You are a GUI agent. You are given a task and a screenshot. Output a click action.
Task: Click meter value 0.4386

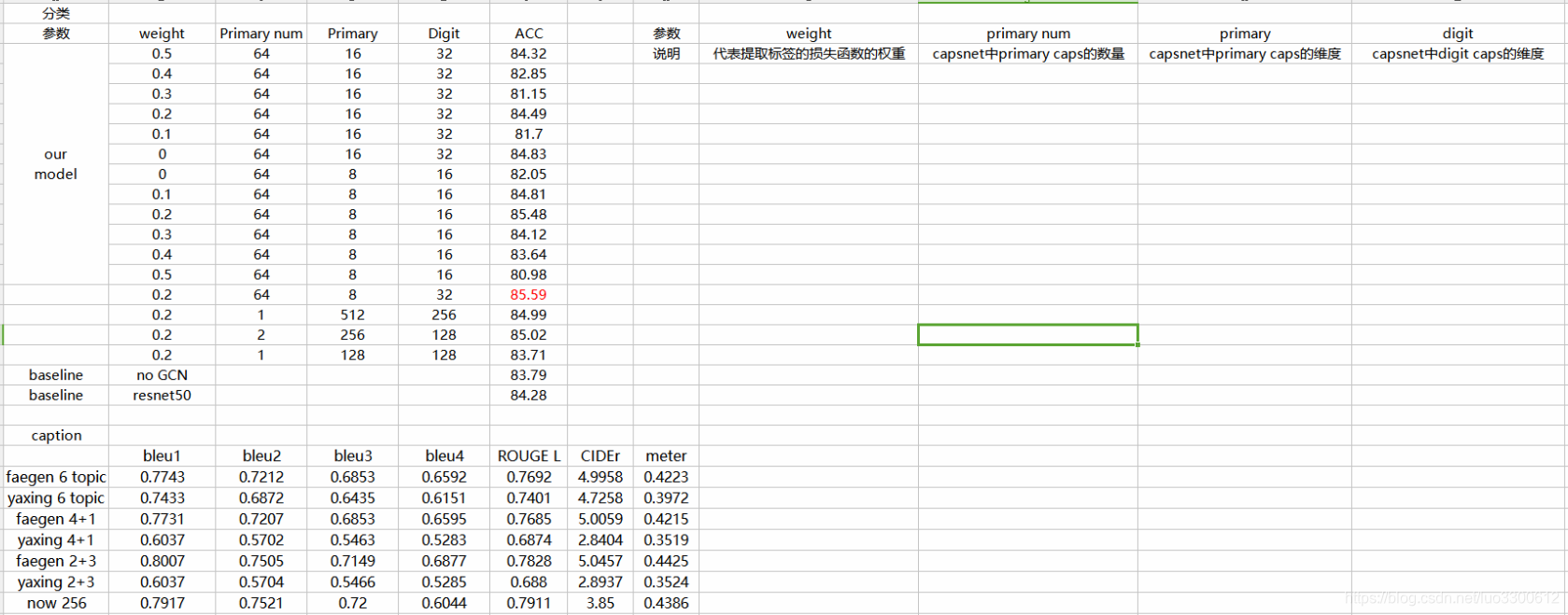[x=667, y=603]
